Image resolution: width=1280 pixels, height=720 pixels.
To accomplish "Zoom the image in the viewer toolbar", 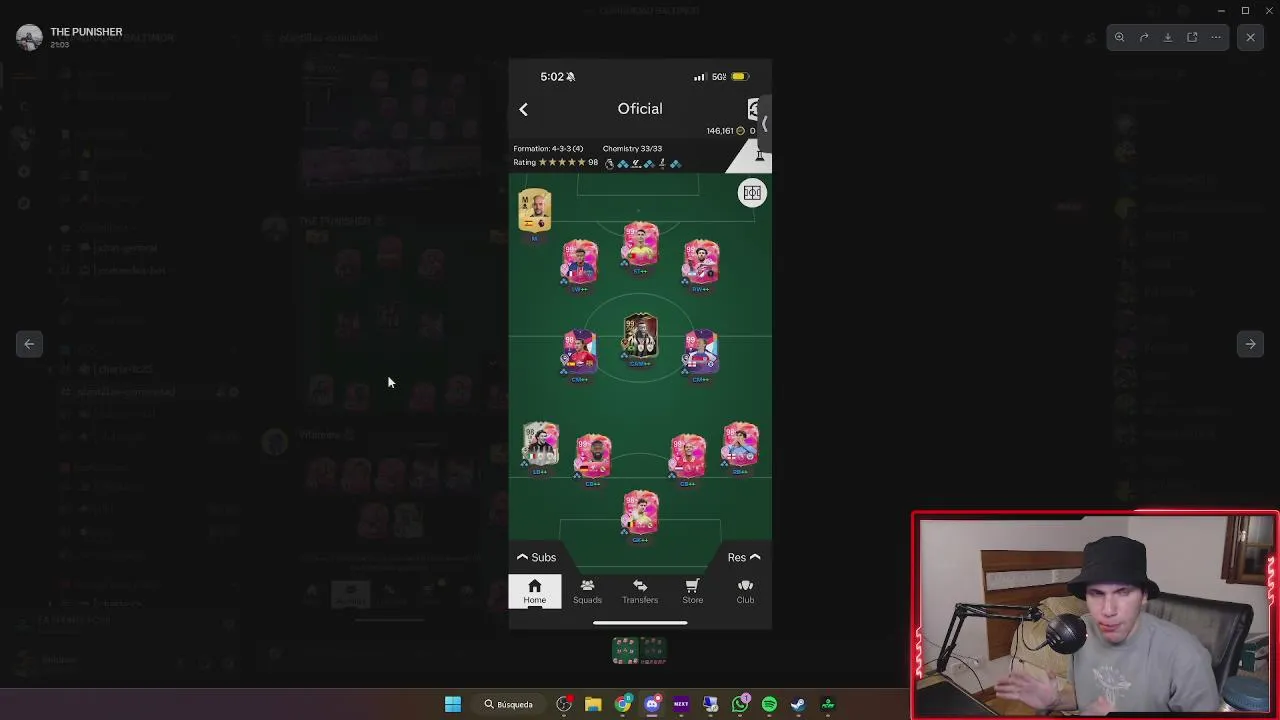I will 1120,37.
